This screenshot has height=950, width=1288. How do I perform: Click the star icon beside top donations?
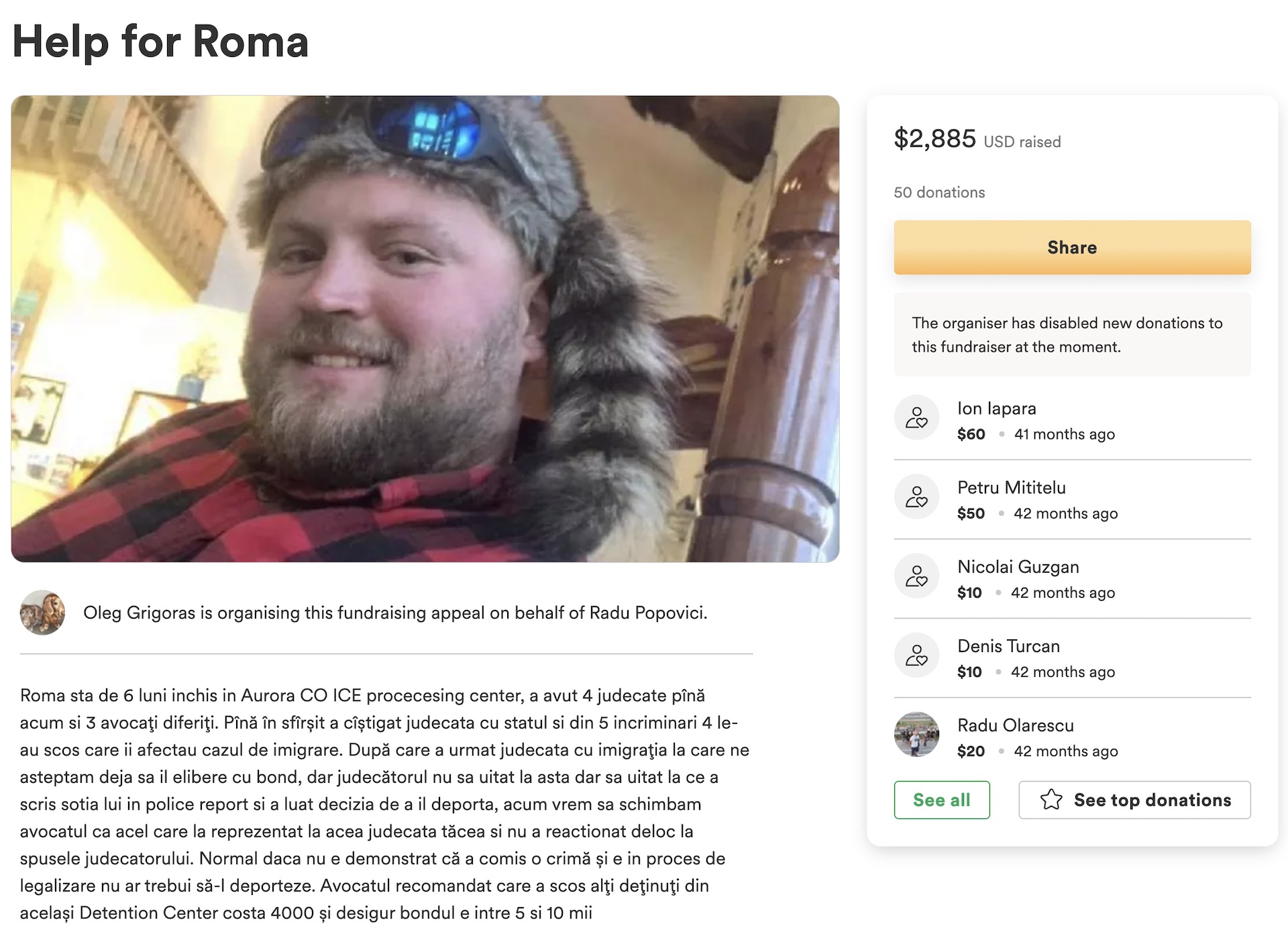coord(1051,800)
